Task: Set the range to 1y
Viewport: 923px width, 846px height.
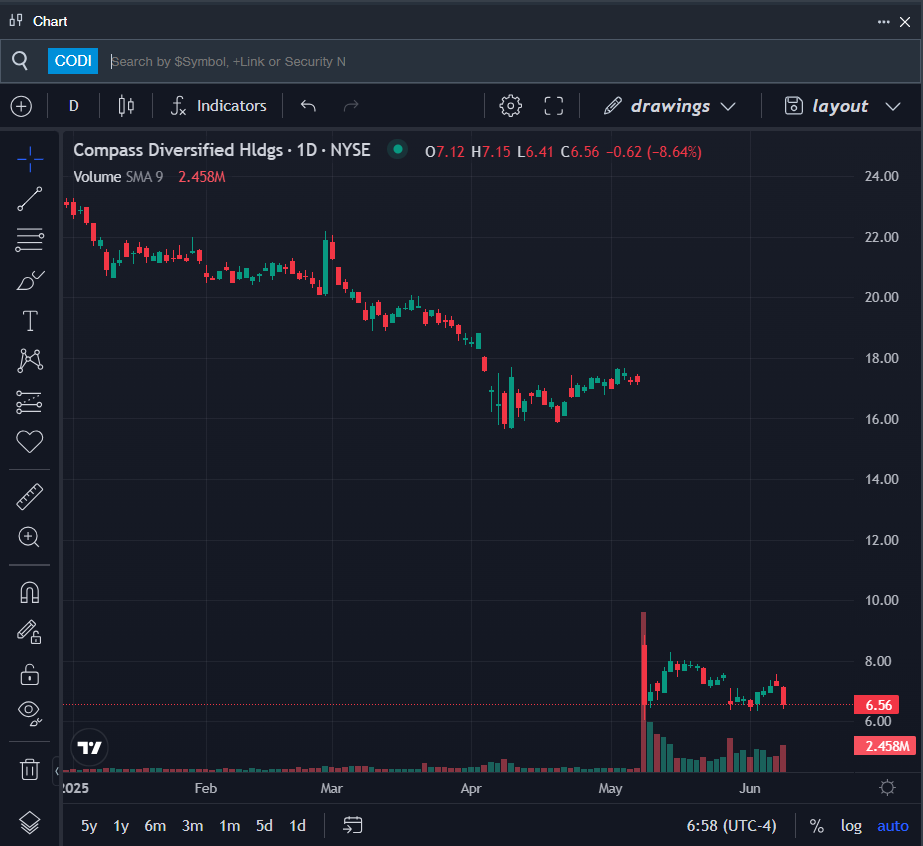Action: (121, 826)
